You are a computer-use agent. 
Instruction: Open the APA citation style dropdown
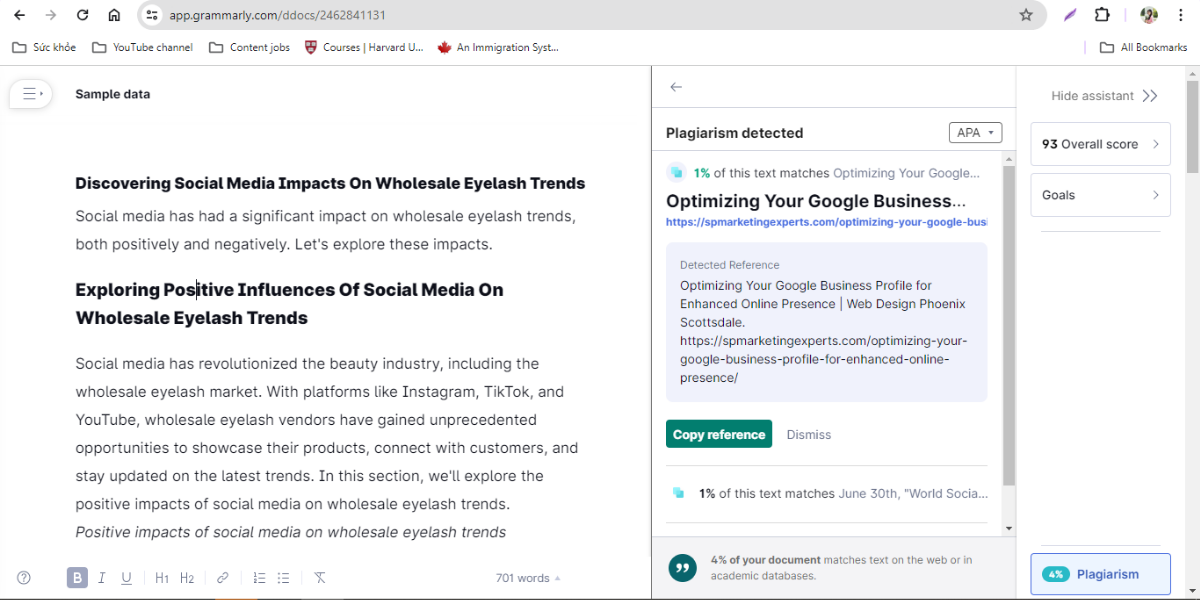(x=975, y=133)
